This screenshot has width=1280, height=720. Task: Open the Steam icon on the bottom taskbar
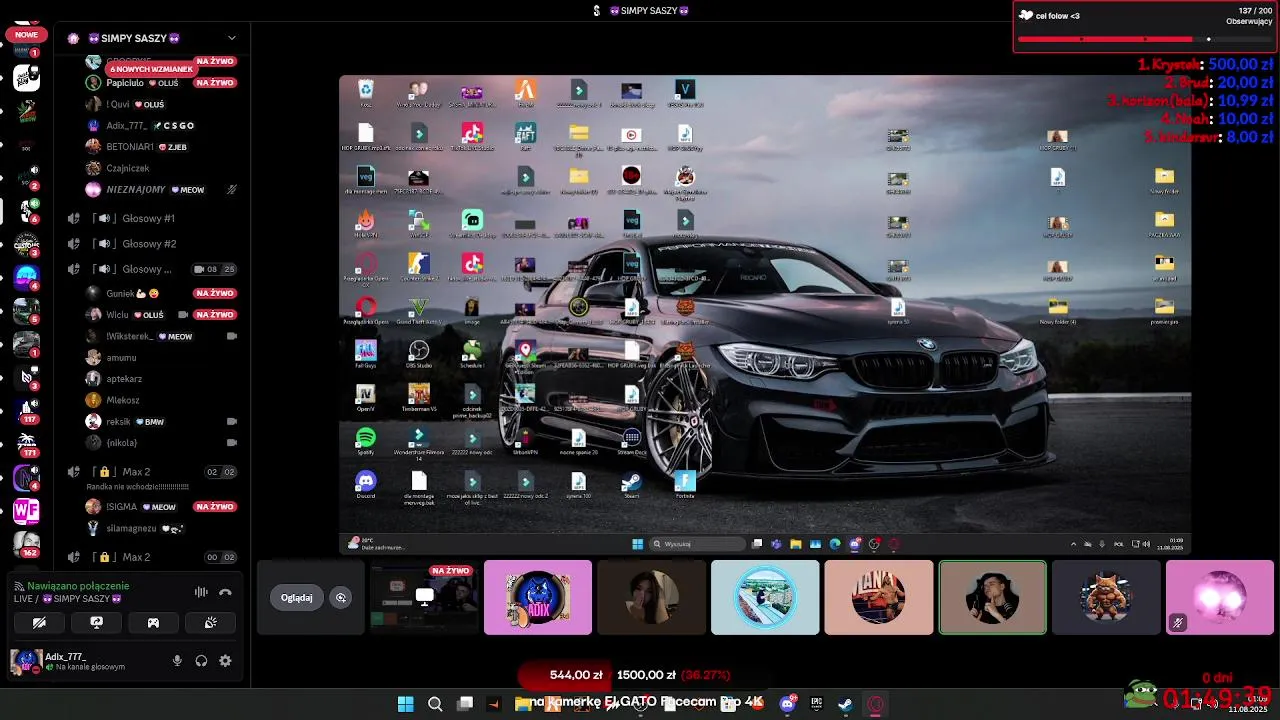[x=845, y=704]
